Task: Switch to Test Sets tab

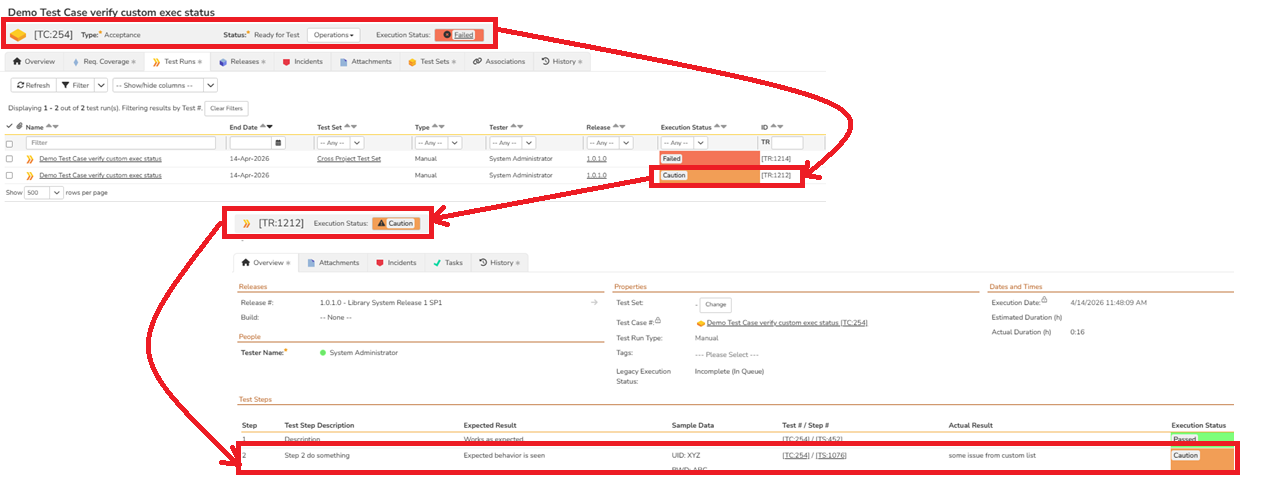Action: (x=432, y=62)
